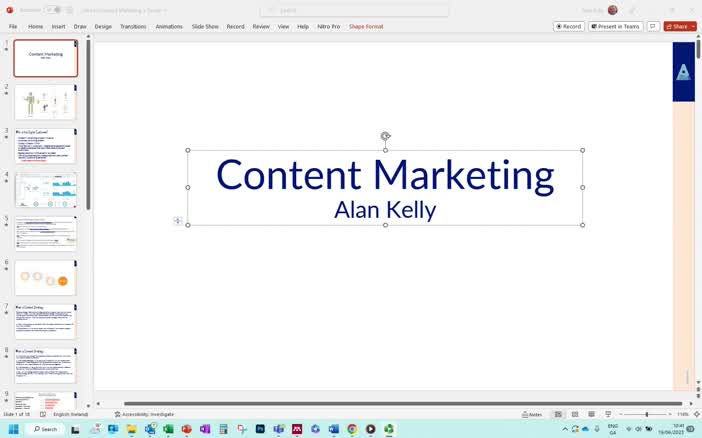Select slide 1 thumbnail Content Marketing
702x438 pixels.
[x=46, y=58]
